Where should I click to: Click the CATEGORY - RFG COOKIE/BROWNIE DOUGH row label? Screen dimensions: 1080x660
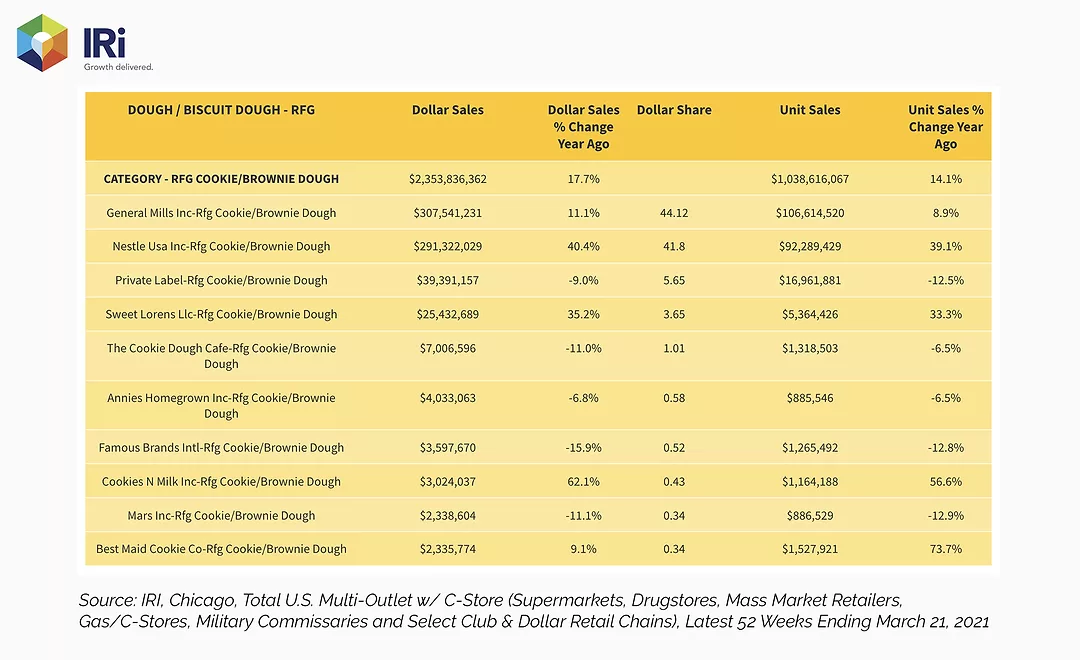pyautogui.click(x=221, y=178)
